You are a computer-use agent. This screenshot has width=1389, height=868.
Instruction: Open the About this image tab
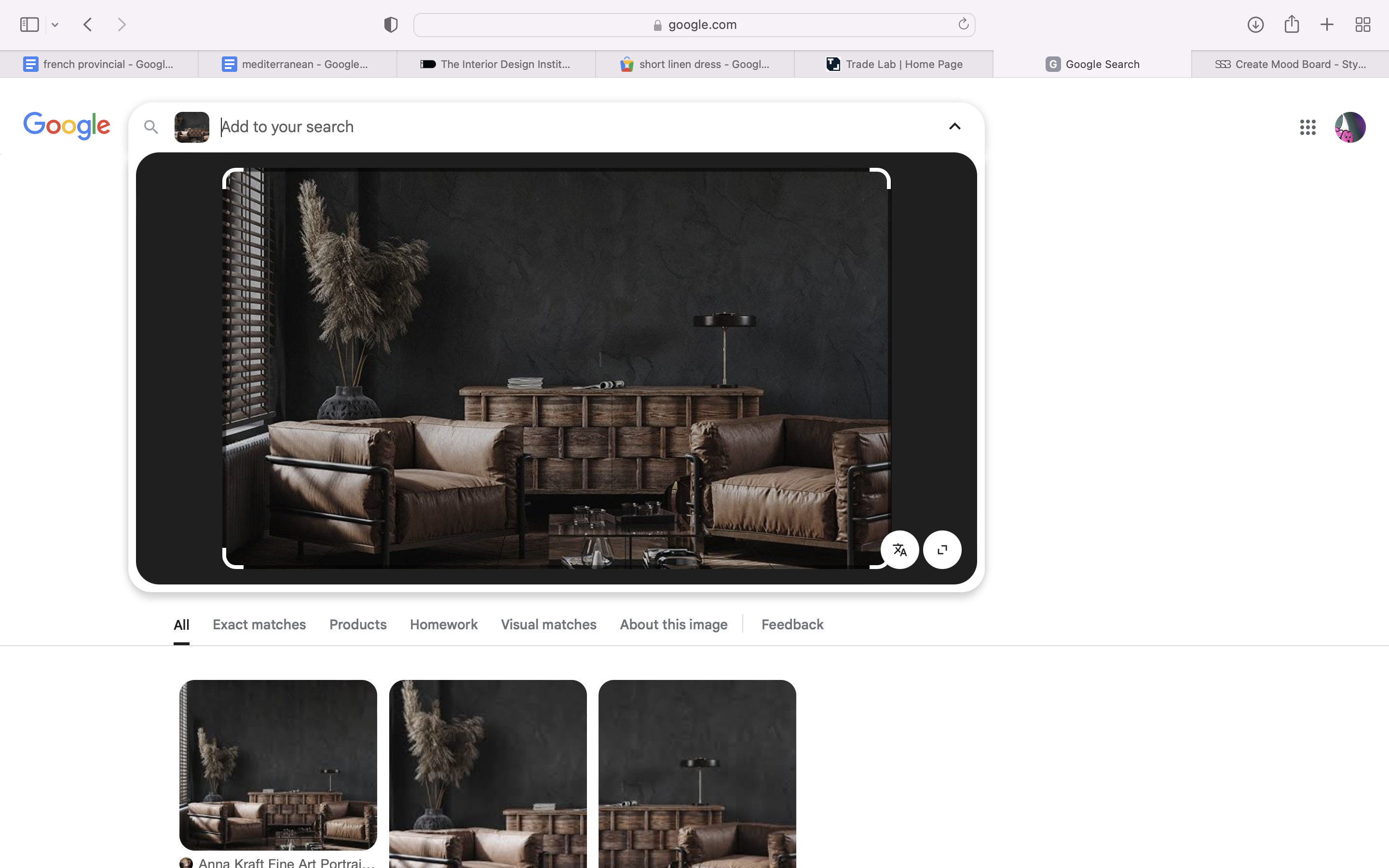[674, 624]
